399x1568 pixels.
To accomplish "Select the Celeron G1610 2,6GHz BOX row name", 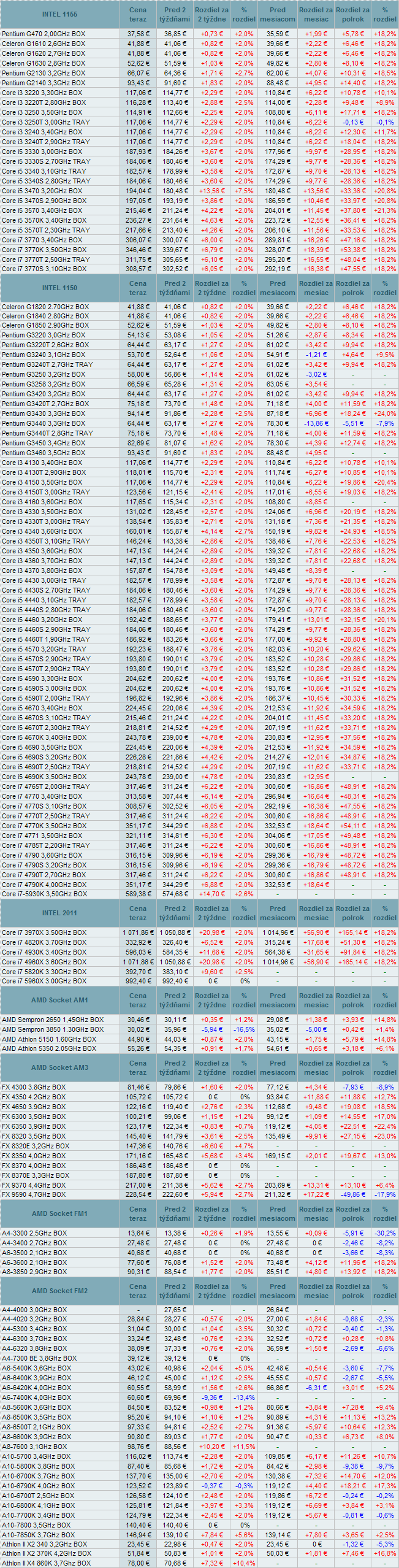I will pyautogui.click(x=44, y=44).
